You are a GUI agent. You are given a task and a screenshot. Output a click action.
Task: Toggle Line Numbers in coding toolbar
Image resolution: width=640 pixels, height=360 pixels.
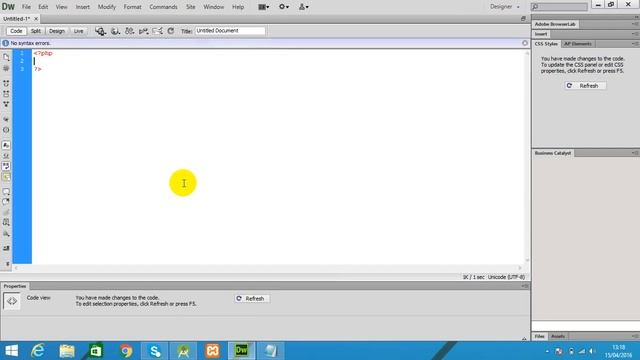tap(6, 145)
